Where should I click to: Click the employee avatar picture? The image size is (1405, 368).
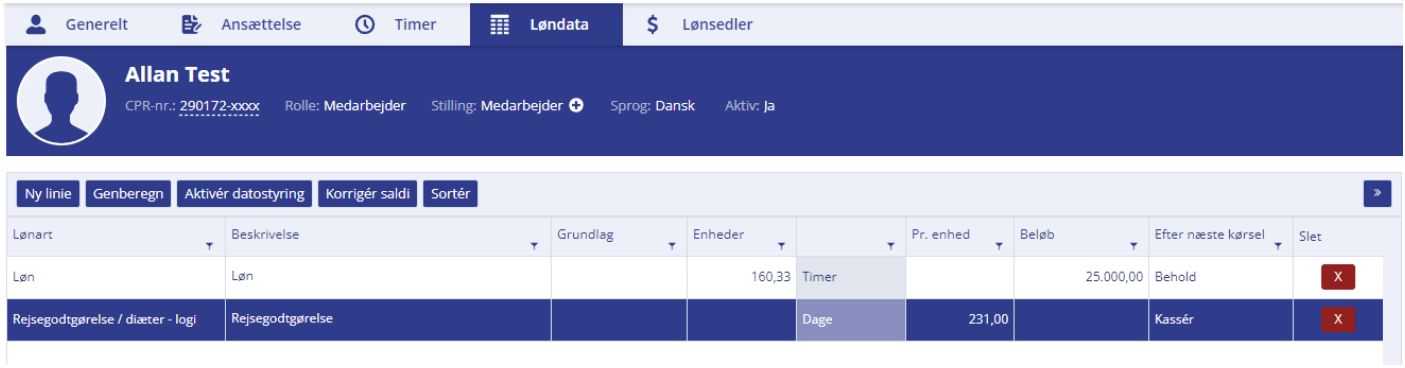[62, 101]
